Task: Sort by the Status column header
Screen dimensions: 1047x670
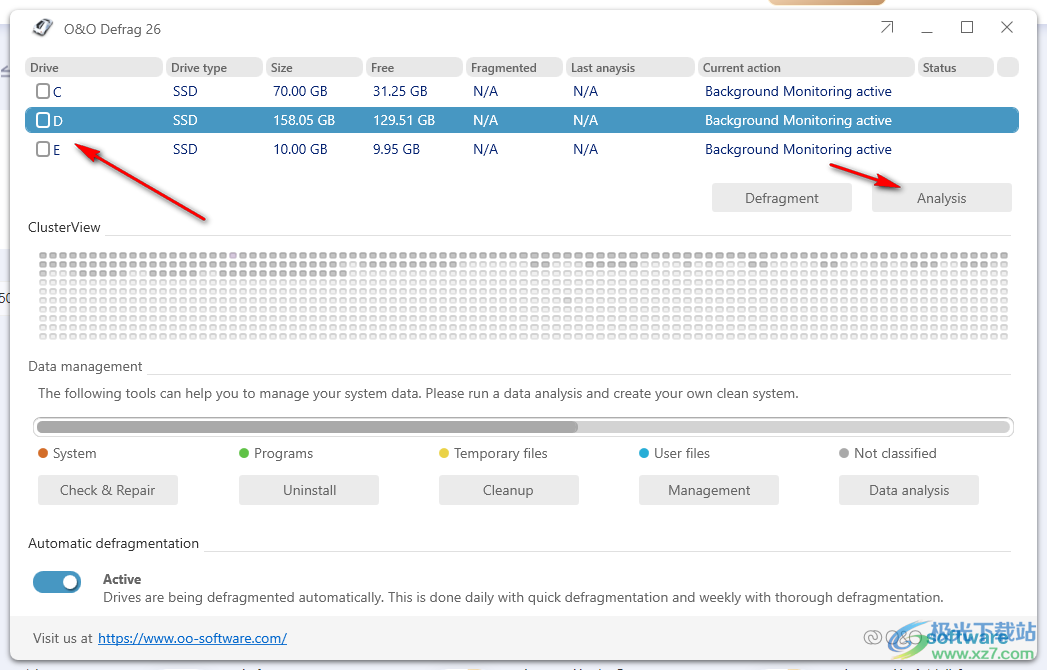Action: 956,67
